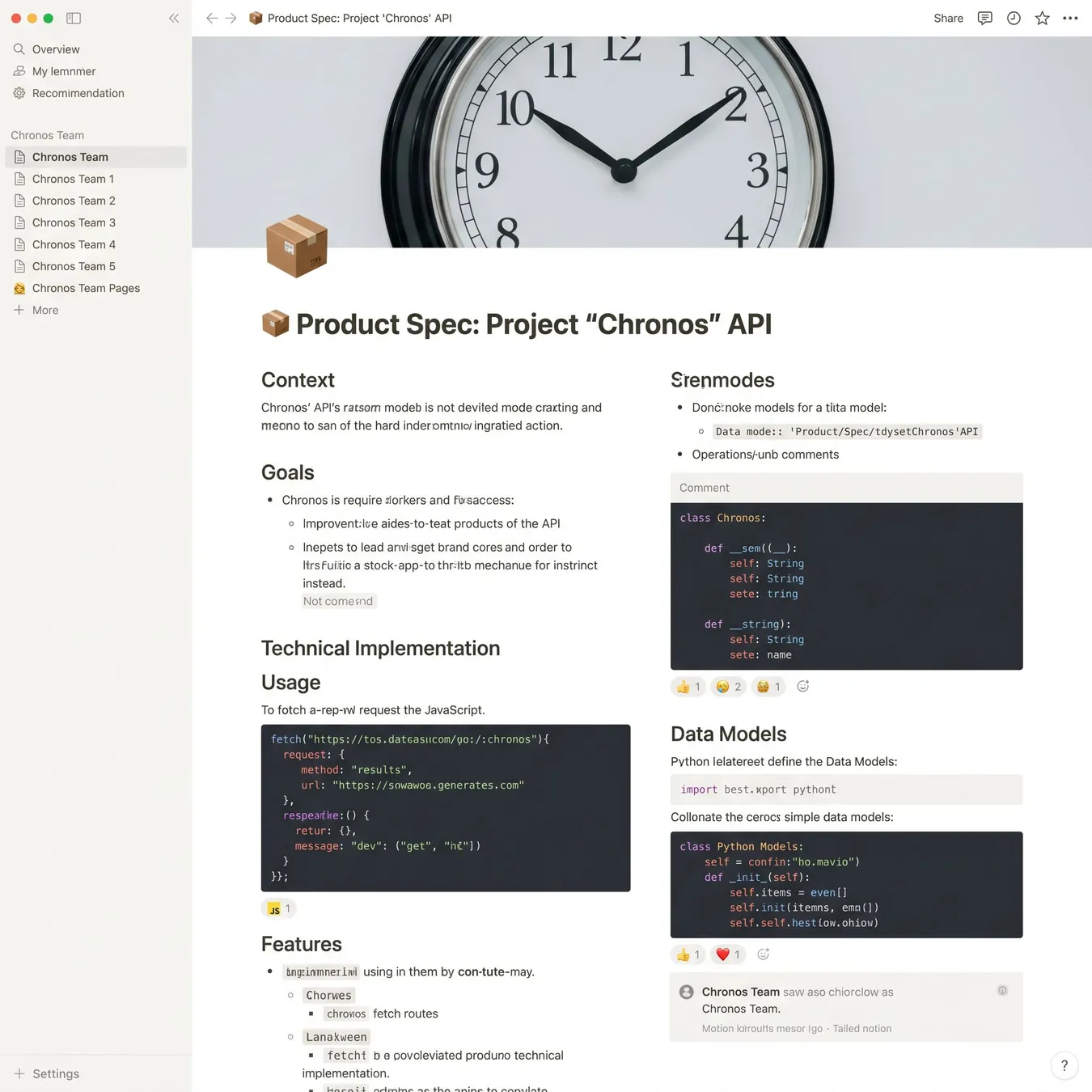The image size is (1092, 1092).
Task: Click the Features heading
Action: (302, 944)
